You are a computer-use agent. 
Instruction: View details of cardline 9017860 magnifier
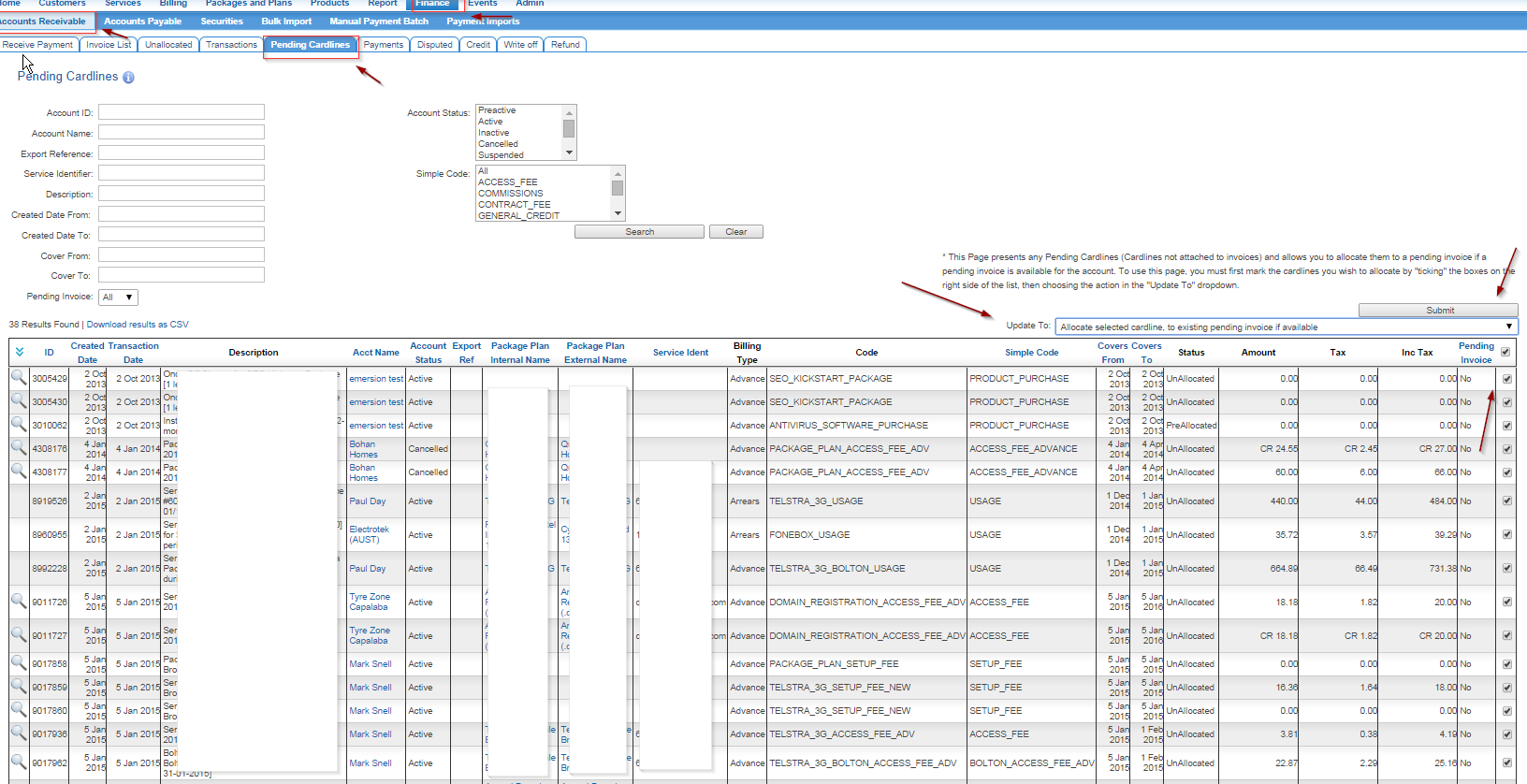click(x=19, y=709)
